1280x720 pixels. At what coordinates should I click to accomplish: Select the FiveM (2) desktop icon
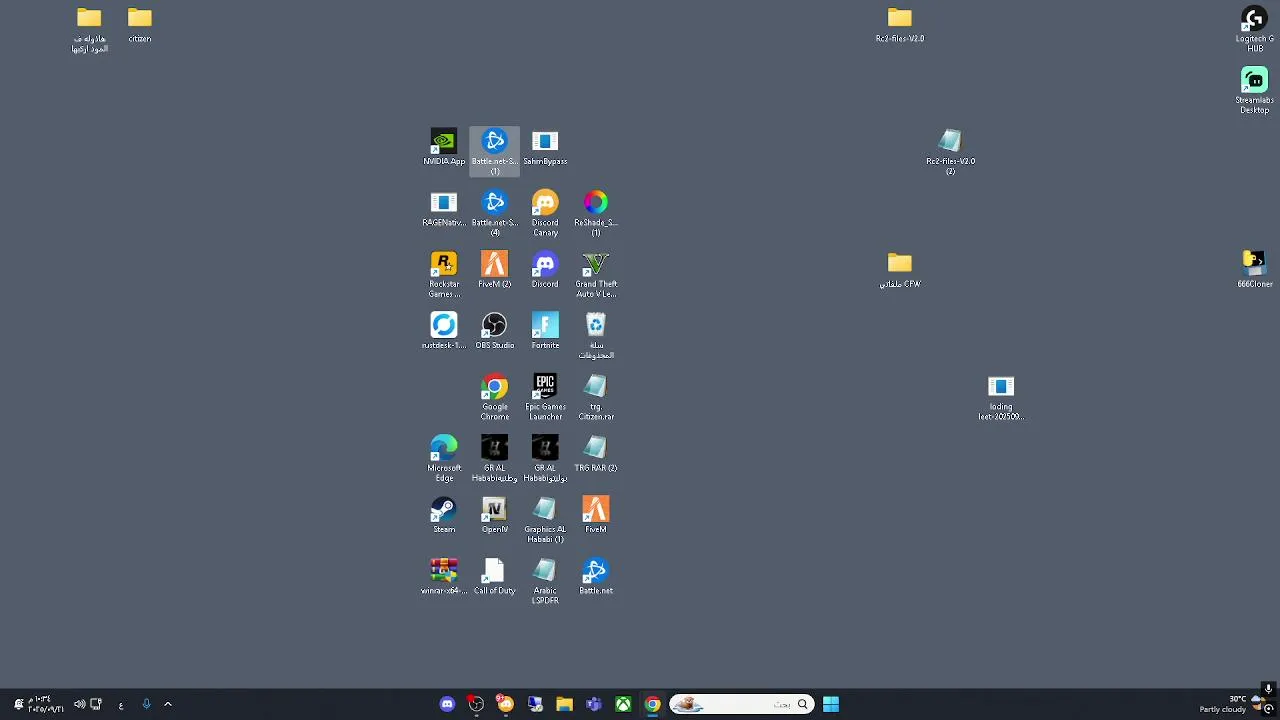[x=494, y=270]
